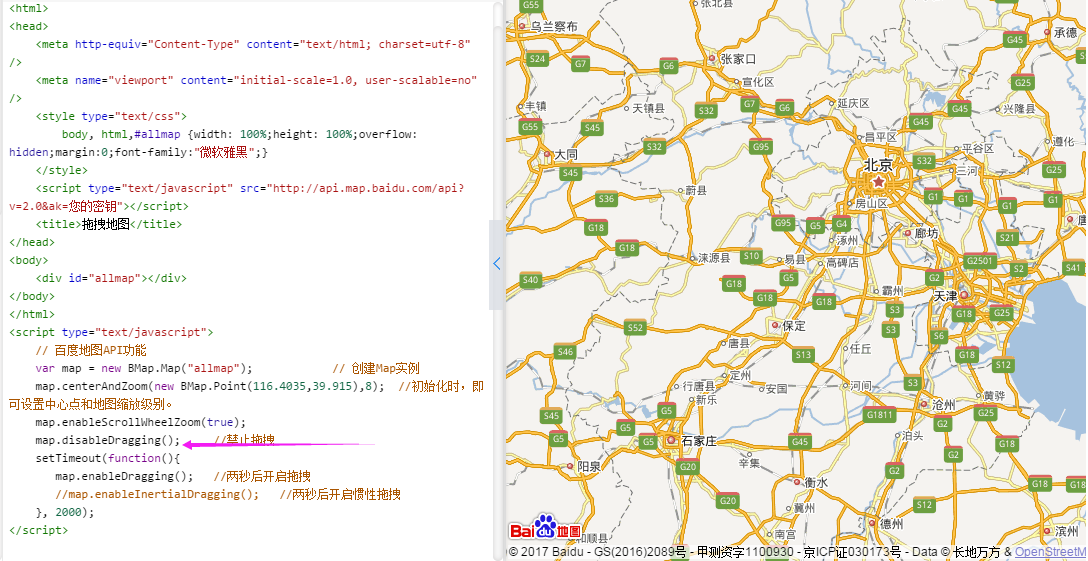Select the 大同 city label
The width and height of the screenshot is (1088, 561).
(566, 154)
